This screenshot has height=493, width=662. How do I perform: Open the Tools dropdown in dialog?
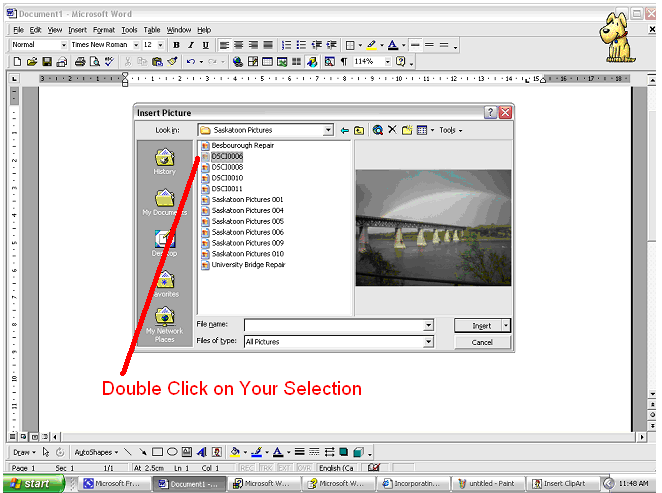tap(450, 130)
